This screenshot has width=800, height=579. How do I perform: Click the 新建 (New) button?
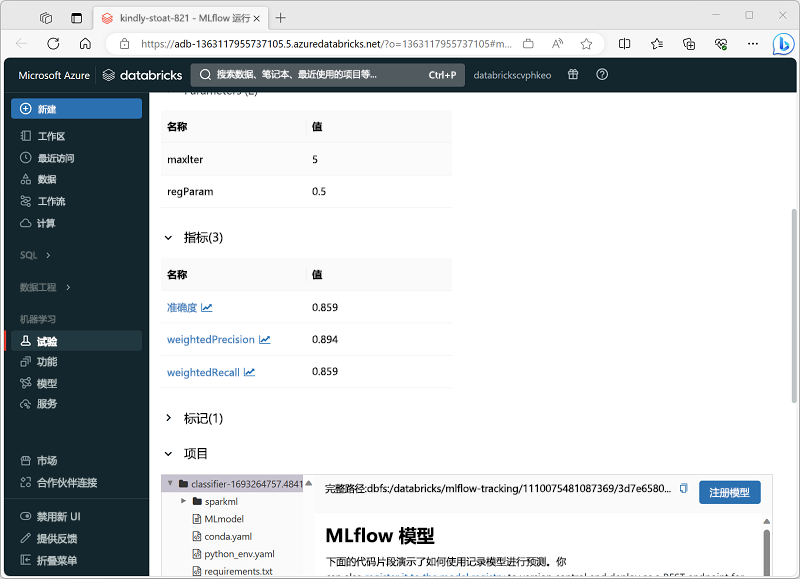pos(77,109)
